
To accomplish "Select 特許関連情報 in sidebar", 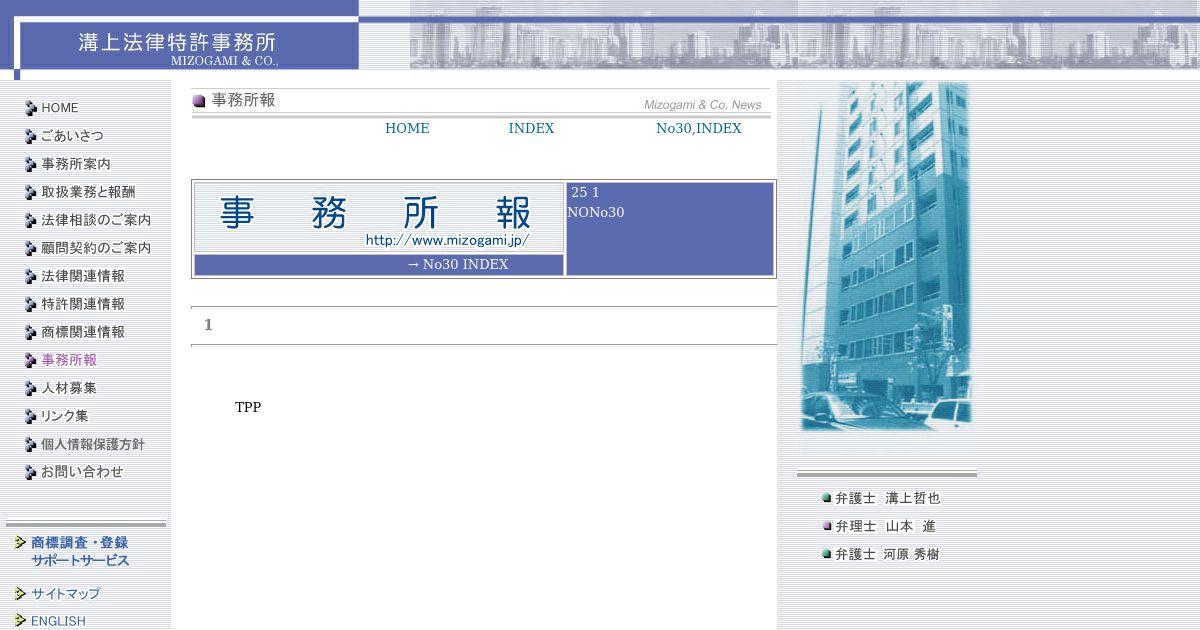I will [x=83, y=304].
